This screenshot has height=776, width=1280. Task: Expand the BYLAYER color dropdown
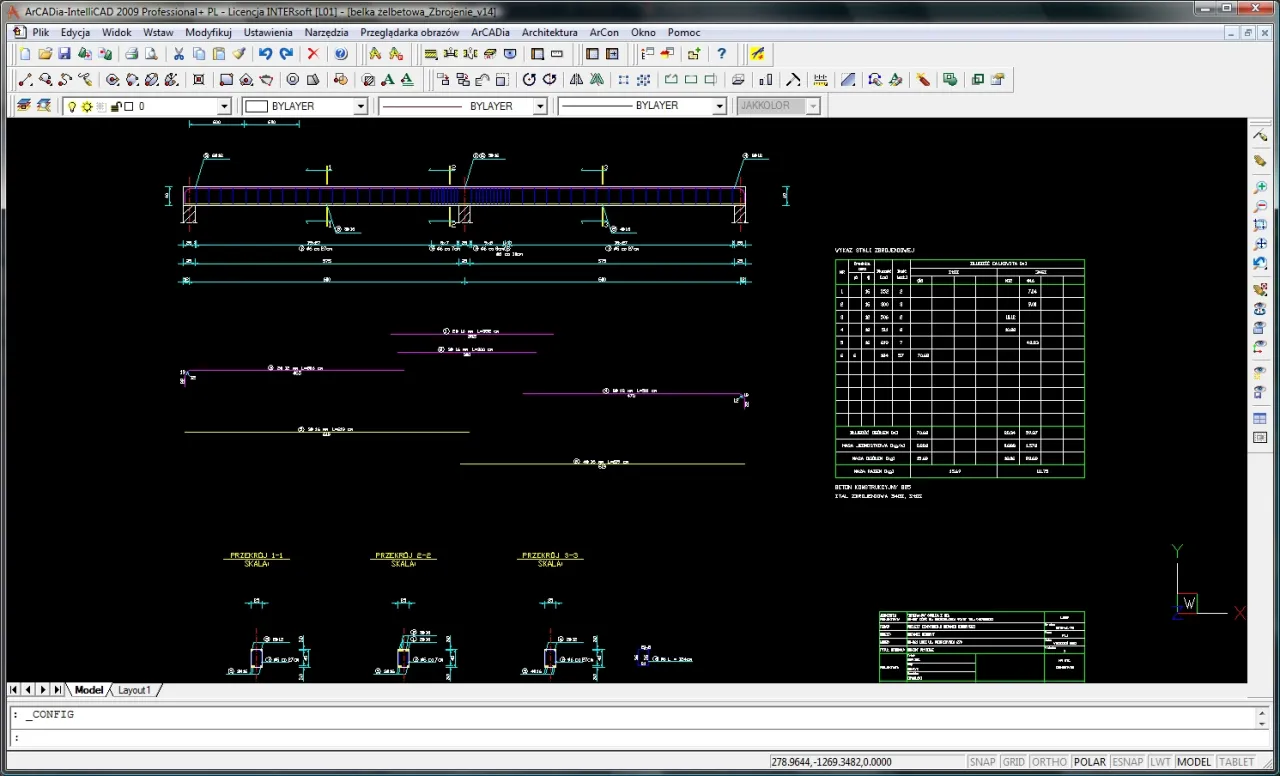pos(361,106)
